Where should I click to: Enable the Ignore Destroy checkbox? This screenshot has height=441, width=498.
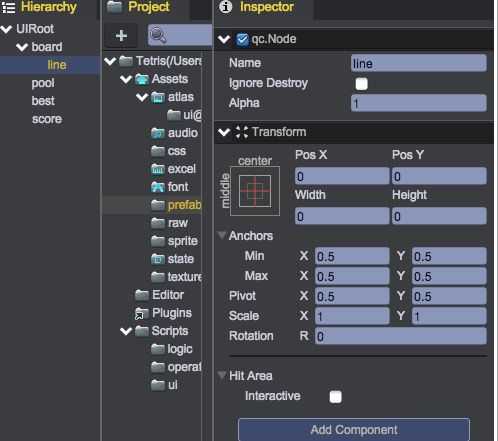362,84
